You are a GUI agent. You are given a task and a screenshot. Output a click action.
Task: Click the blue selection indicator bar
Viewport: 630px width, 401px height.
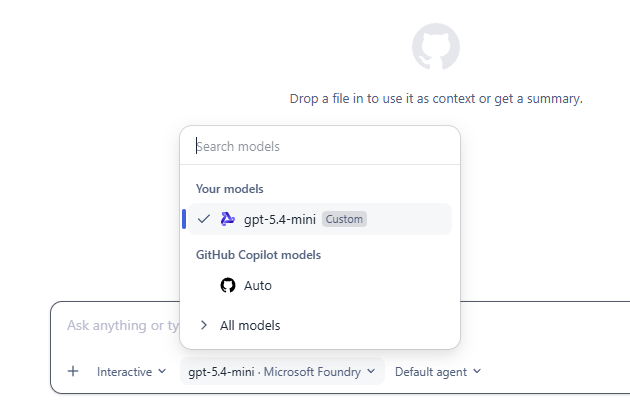click(x=184, y=219)
